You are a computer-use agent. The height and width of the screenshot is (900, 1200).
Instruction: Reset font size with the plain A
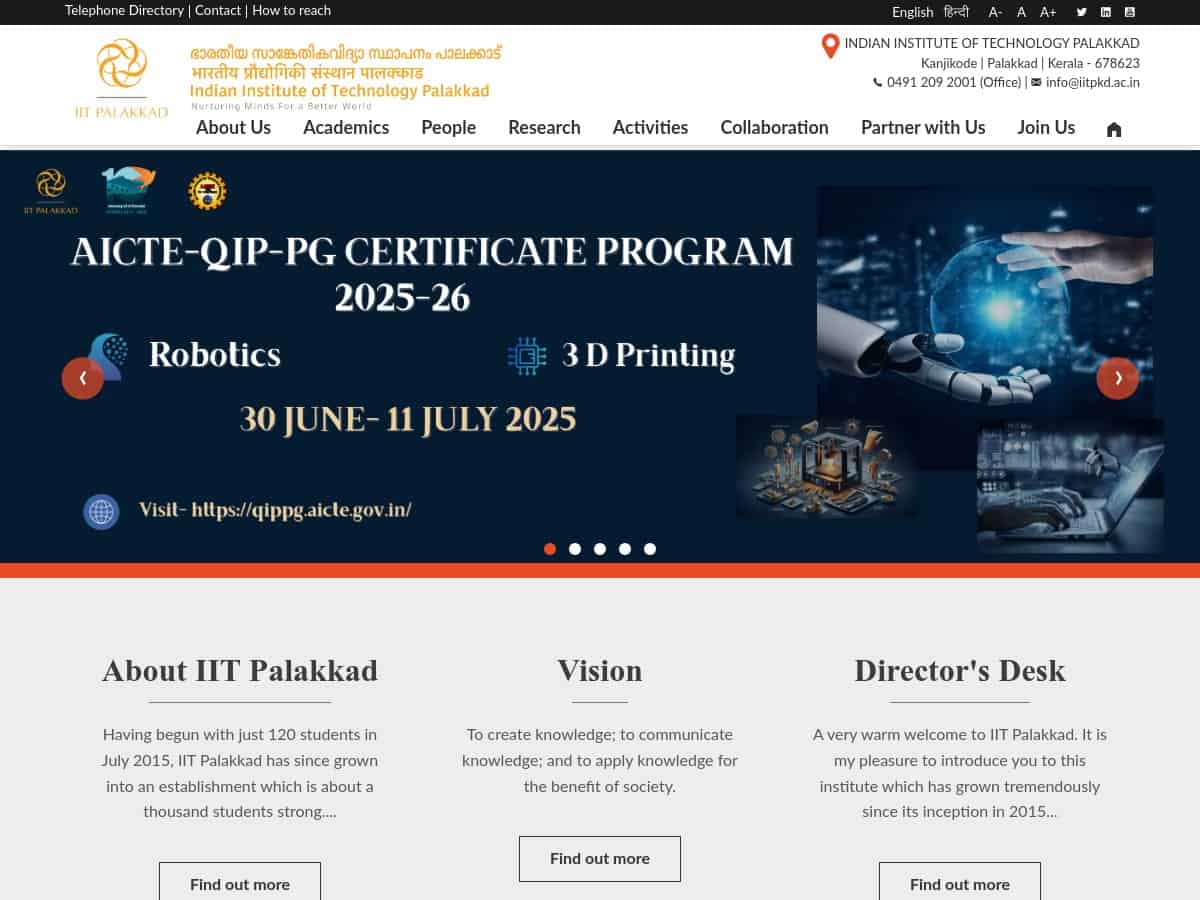click(x=1021, y=12)
